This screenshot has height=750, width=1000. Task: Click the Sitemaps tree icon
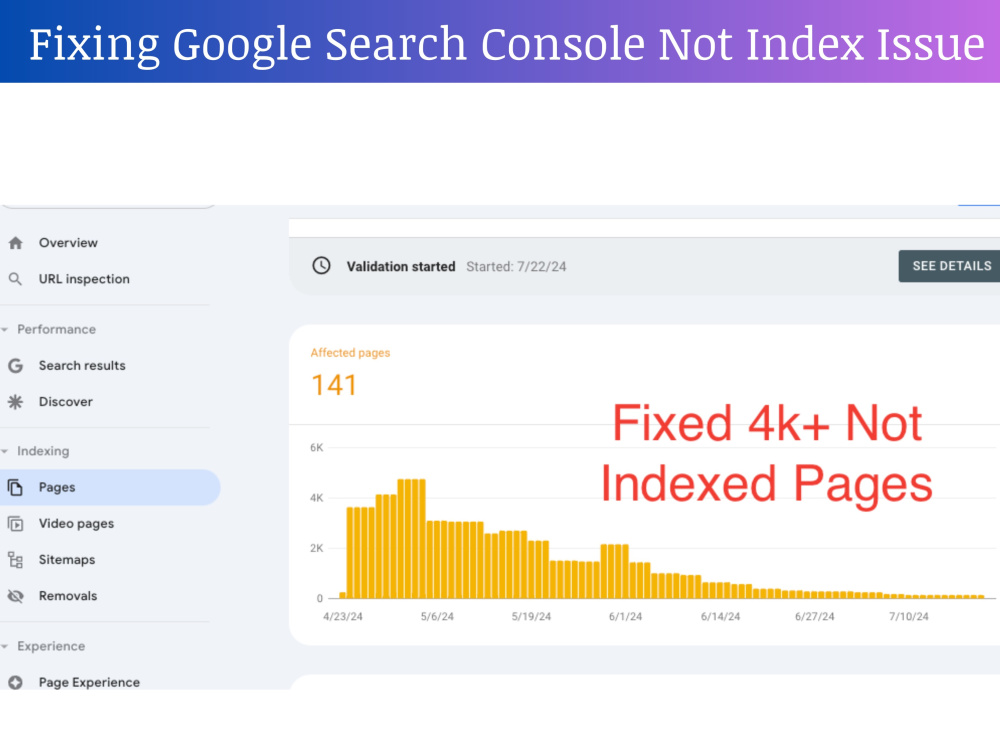coord(15,560)
